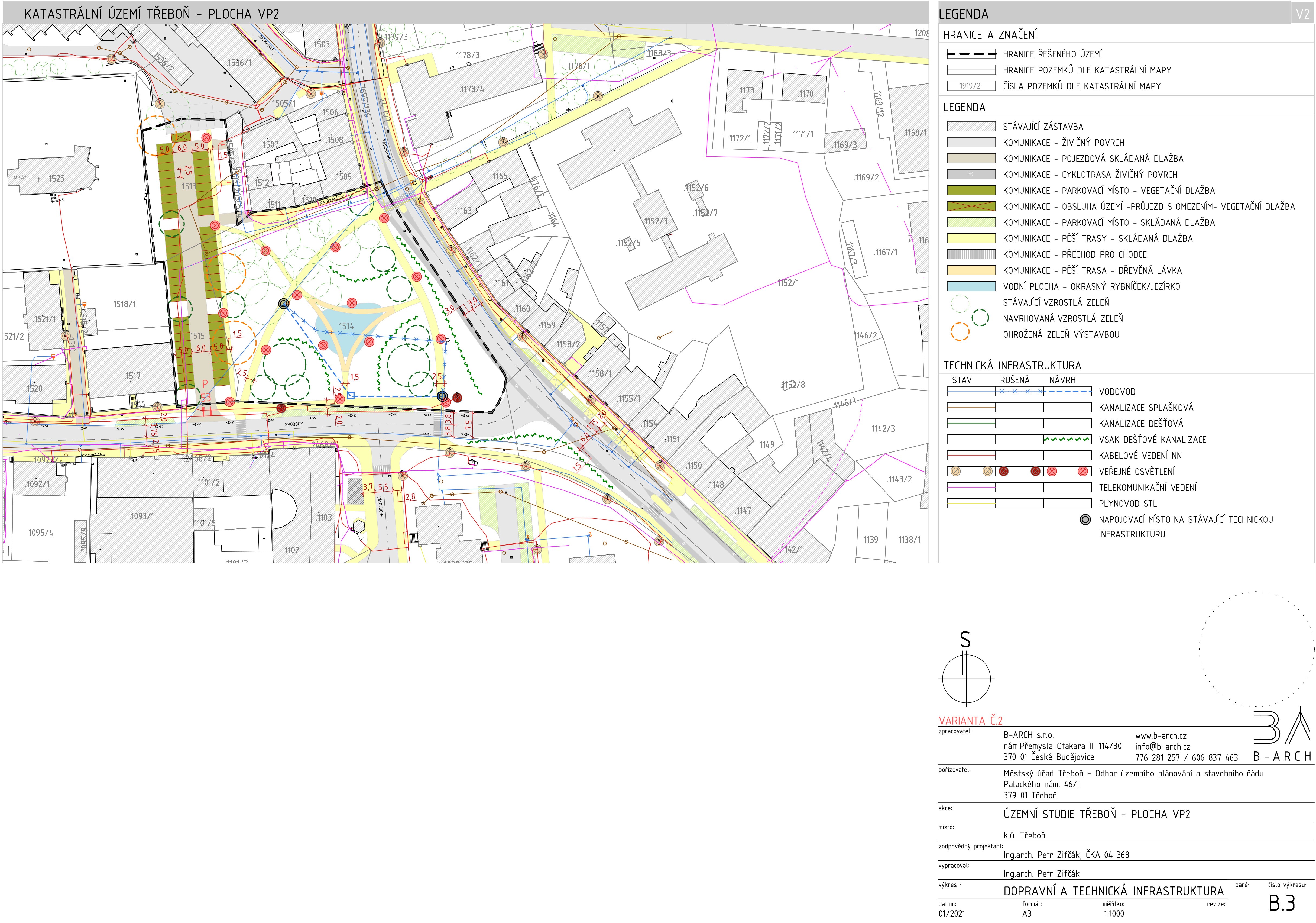Click the 1919/2 parcel number sample box

971,86
